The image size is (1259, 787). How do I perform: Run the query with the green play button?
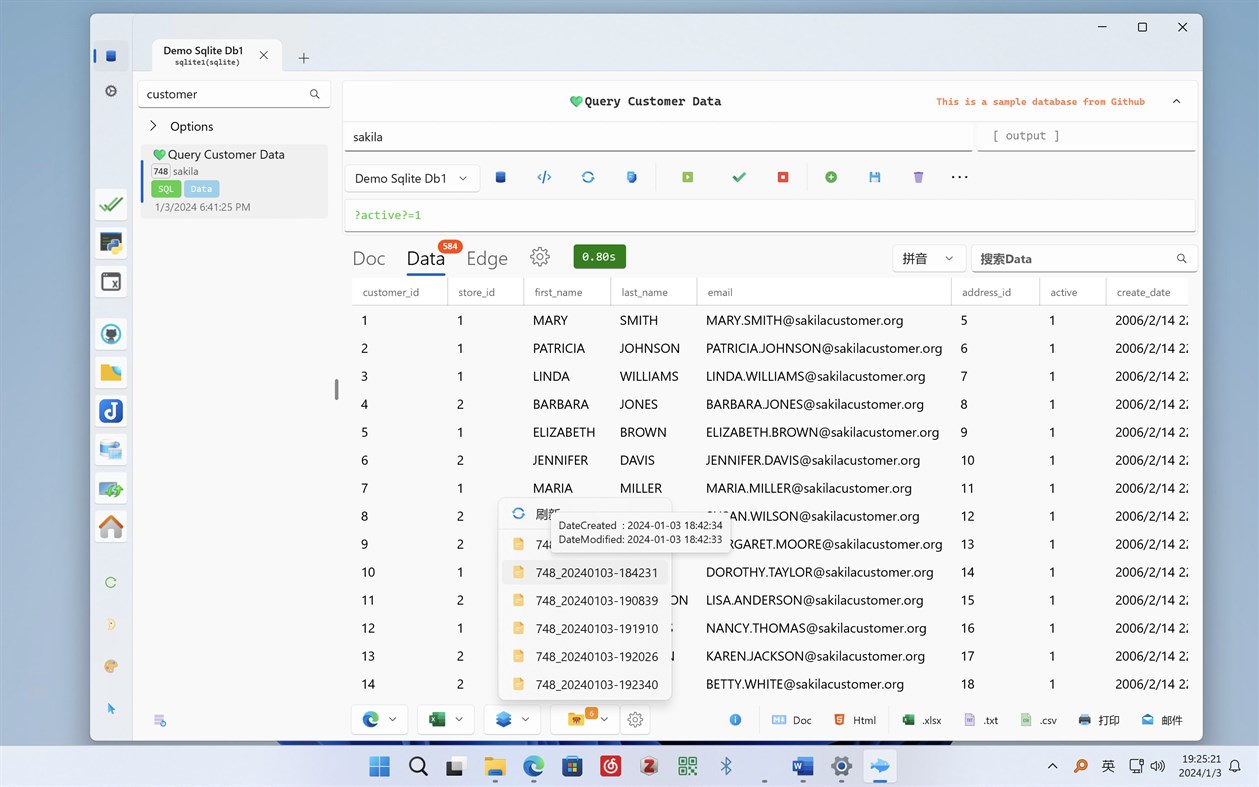[x=687, y=177]
